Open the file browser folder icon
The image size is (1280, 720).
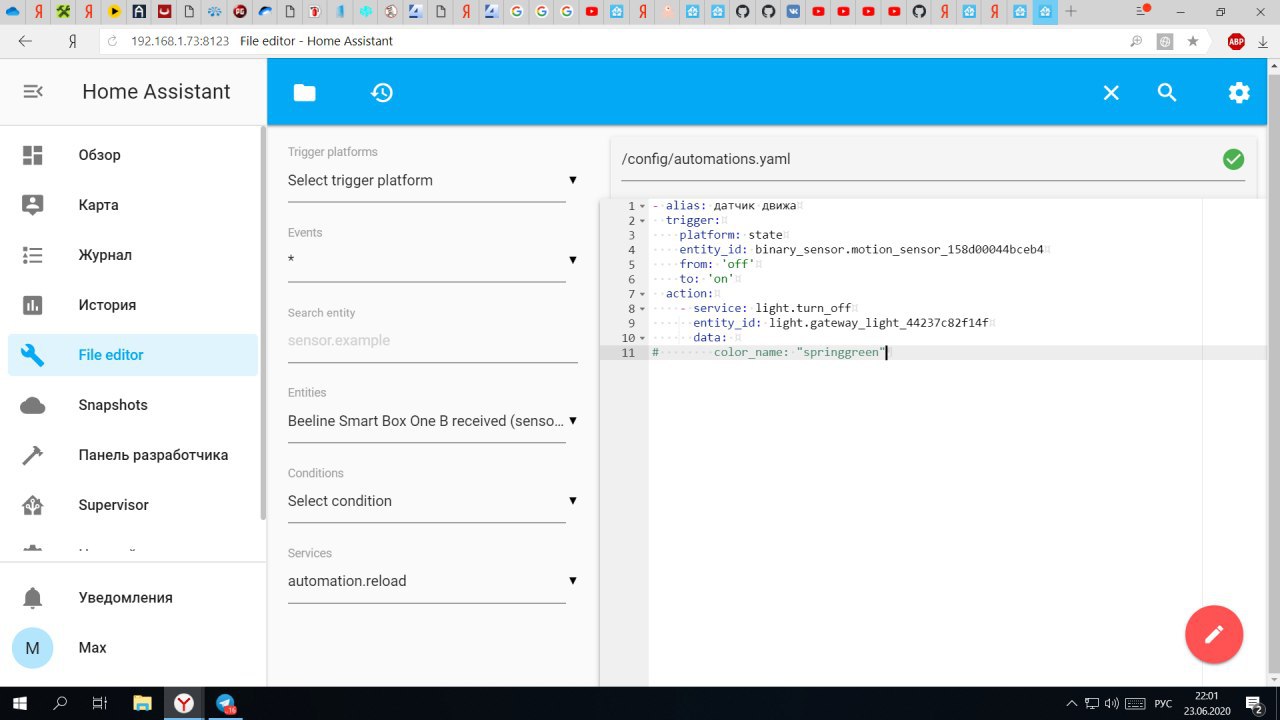tap(304, 92)
